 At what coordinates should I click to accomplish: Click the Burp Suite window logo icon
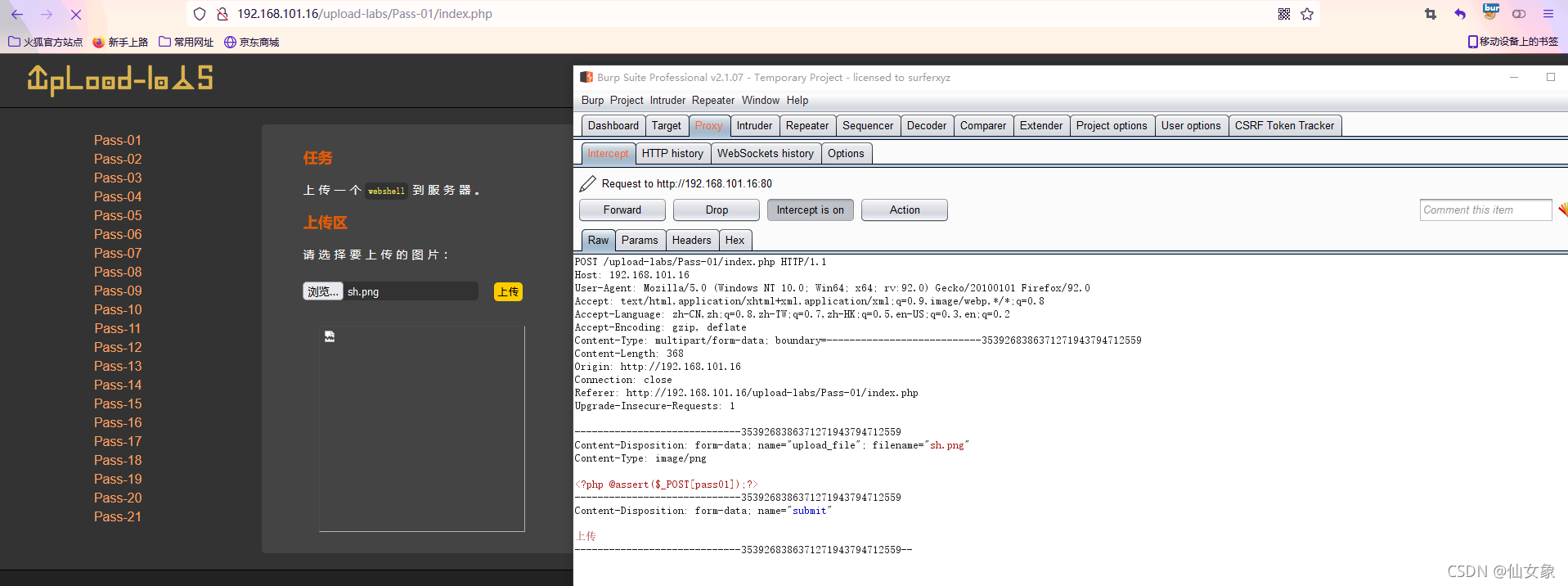click(586, 77)
